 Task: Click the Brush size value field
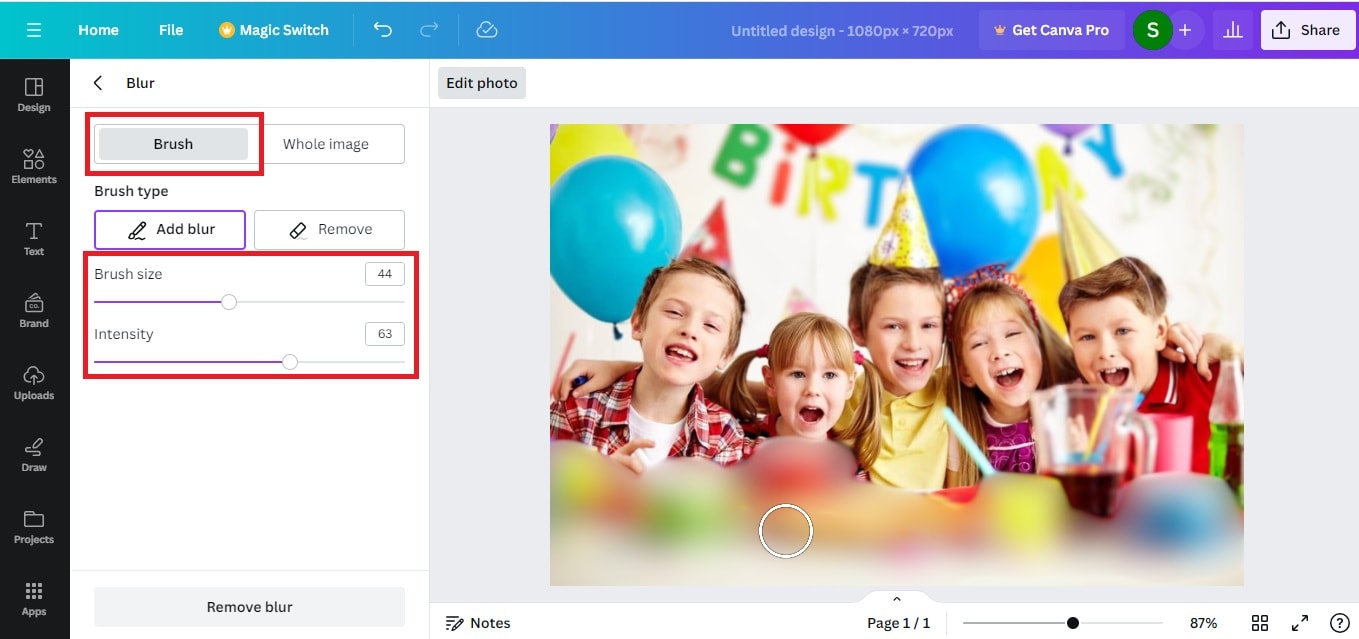(384, 273)
